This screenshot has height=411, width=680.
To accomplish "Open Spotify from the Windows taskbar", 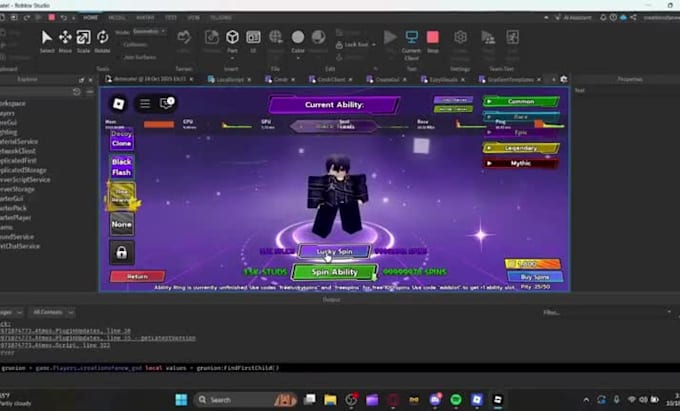I will 456,399.
